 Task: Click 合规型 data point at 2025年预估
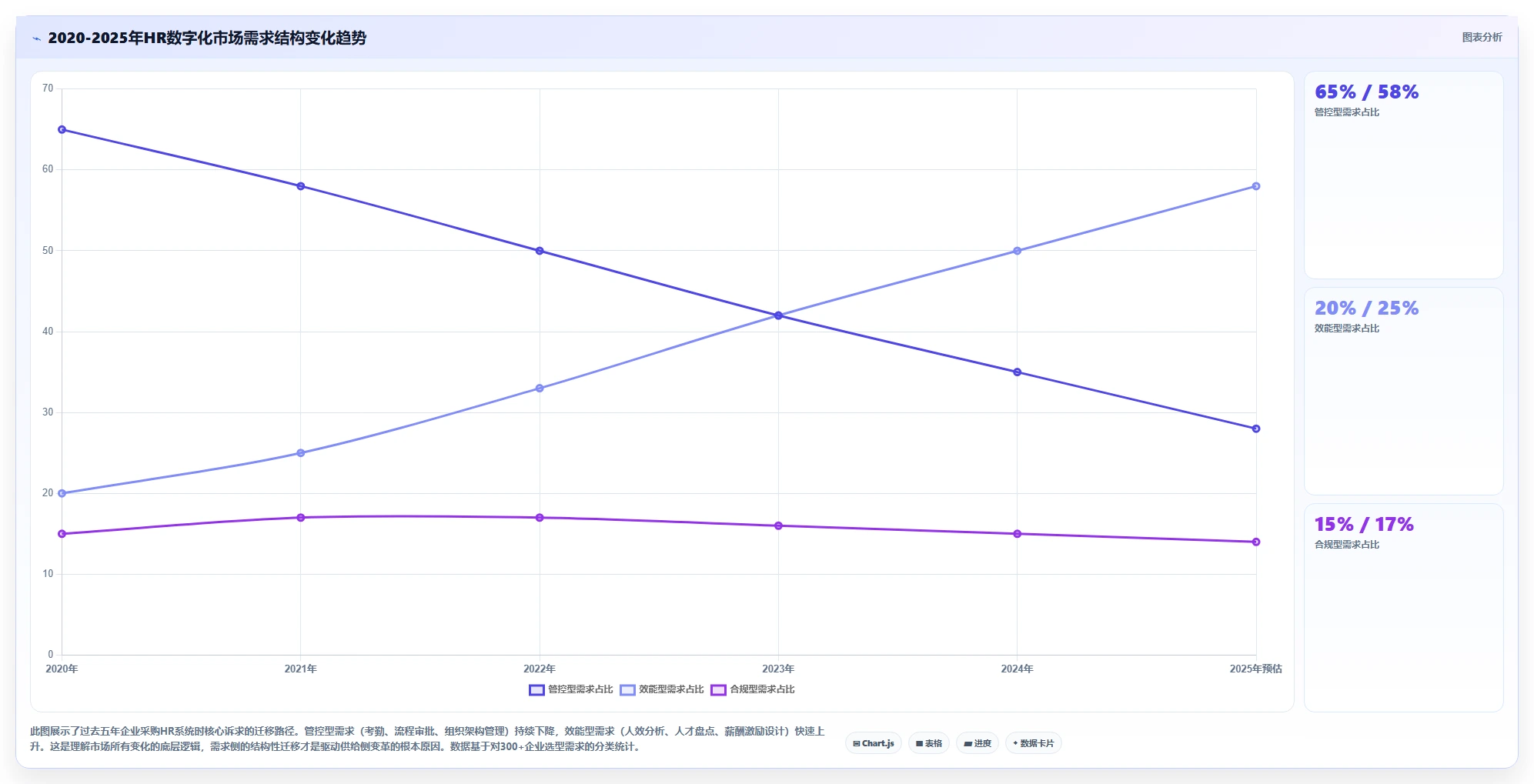click(x=1256, y=542)
